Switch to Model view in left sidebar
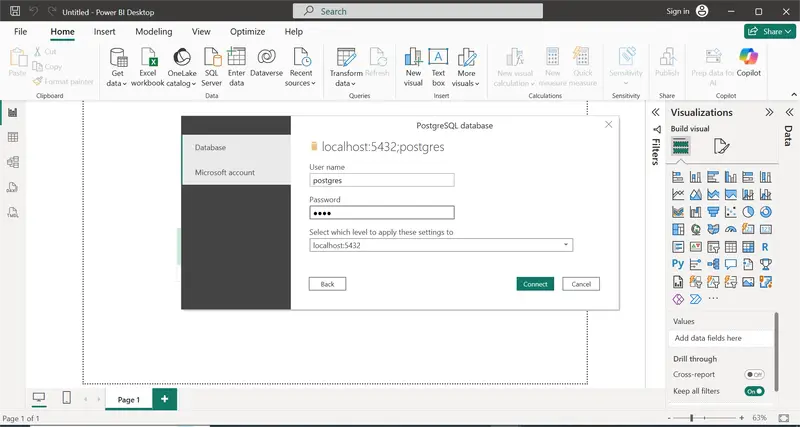800x427 pixels. coord(13,162)
